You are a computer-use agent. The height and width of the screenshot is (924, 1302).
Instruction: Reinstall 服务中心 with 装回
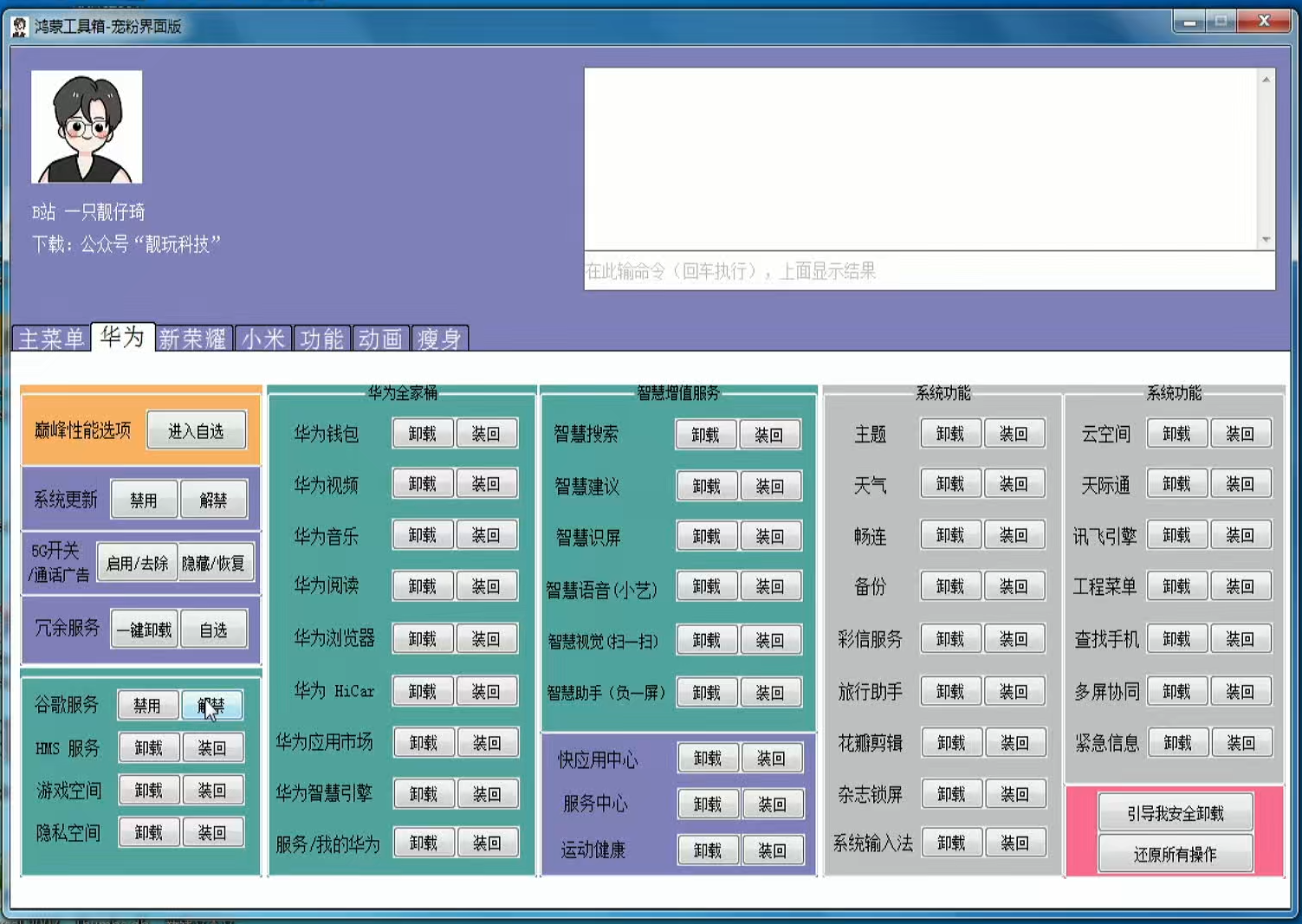coord(773,804)
